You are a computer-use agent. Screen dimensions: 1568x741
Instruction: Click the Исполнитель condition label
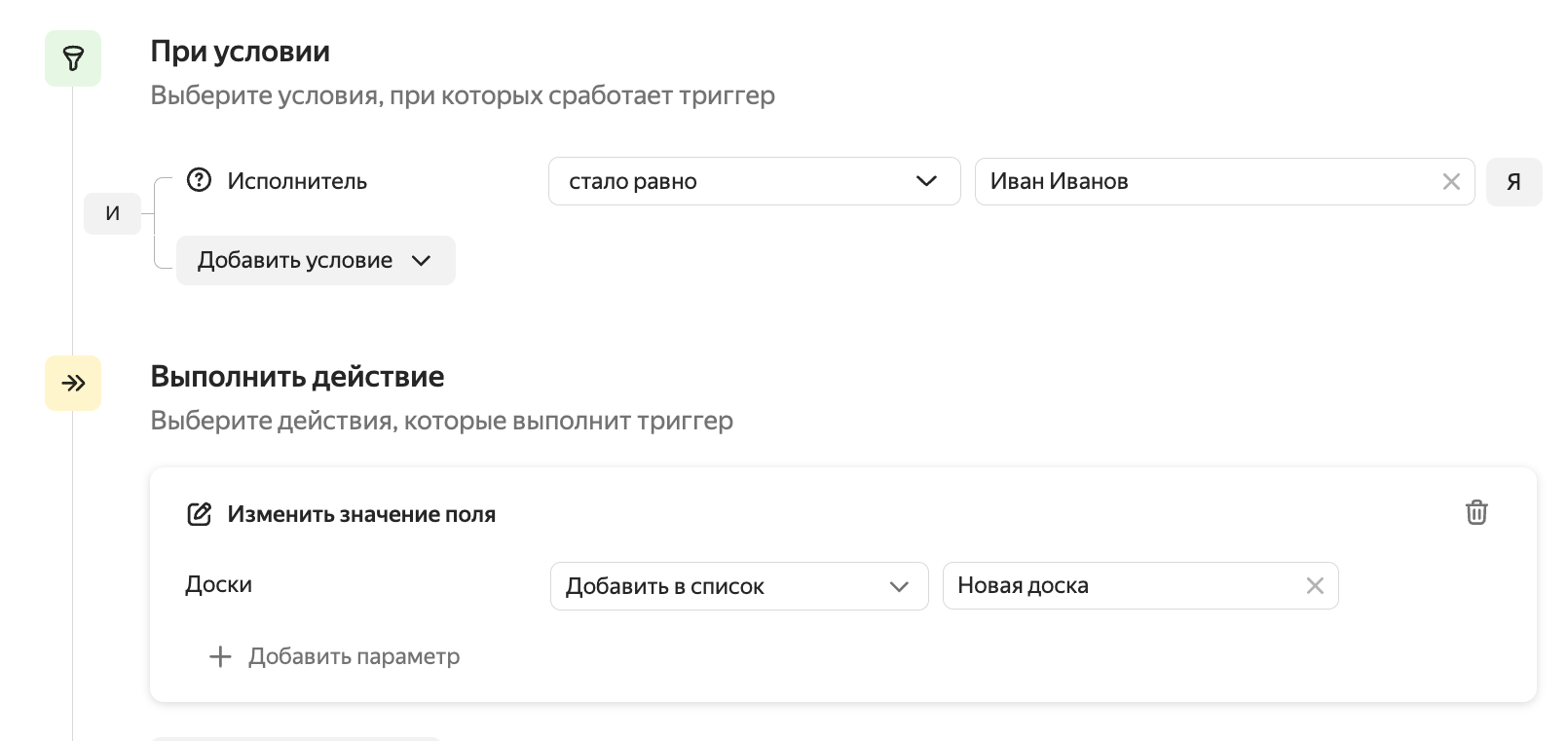[297, 181]
